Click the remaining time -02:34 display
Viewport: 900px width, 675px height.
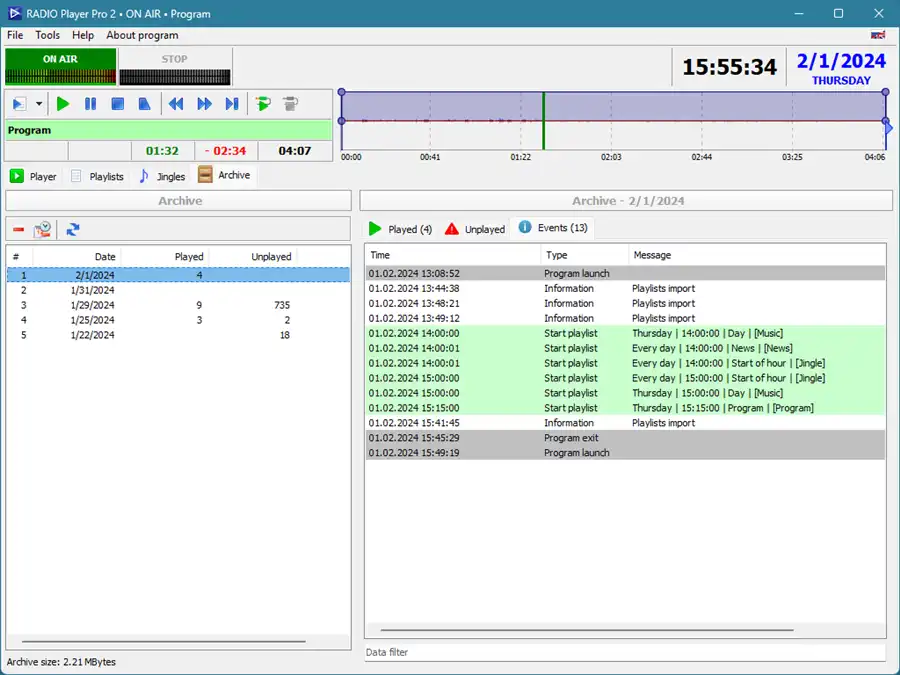tap(226, 151)
